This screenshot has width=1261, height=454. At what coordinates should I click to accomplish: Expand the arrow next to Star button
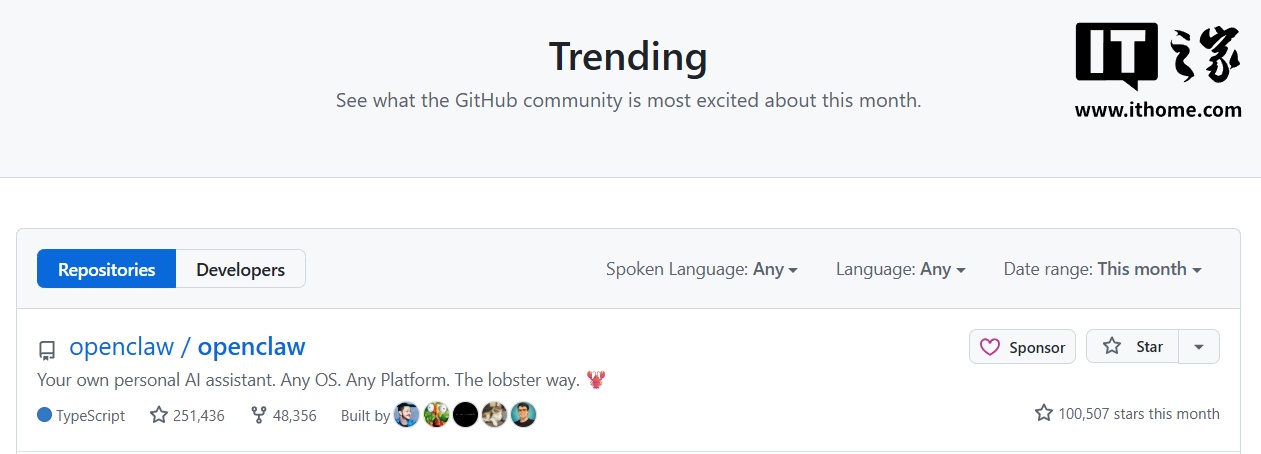1199,347
